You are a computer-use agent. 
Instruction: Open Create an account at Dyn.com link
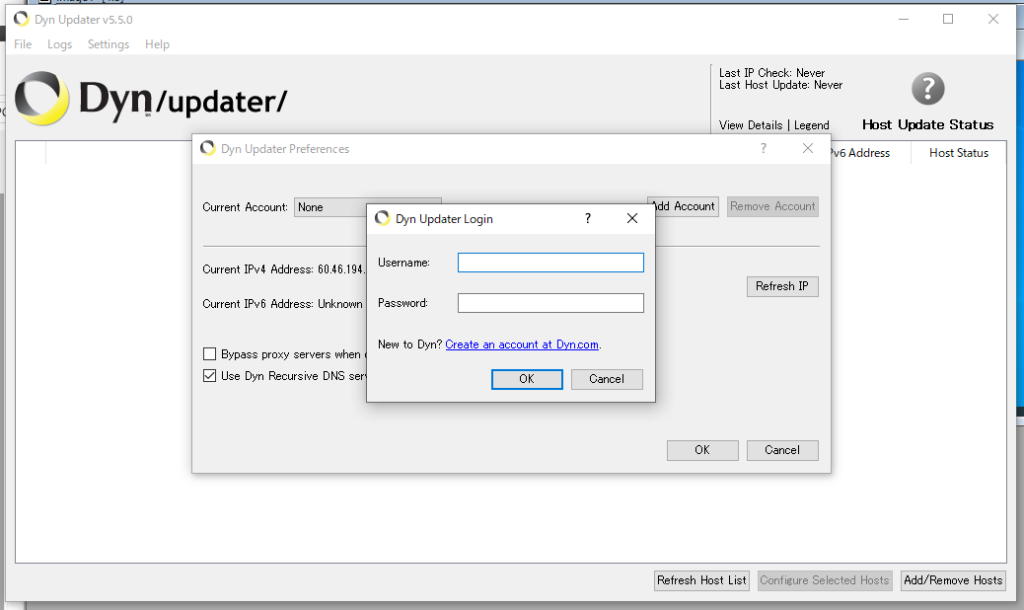[522, 344]
